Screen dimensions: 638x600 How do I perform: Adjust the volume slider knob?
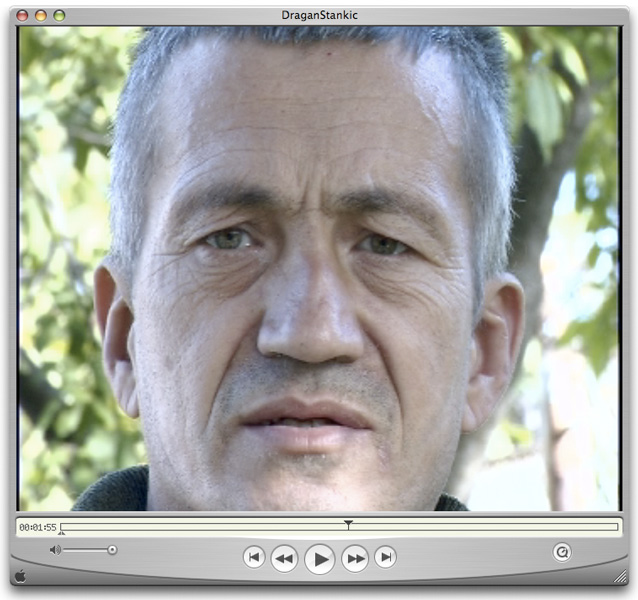point(112,550)
